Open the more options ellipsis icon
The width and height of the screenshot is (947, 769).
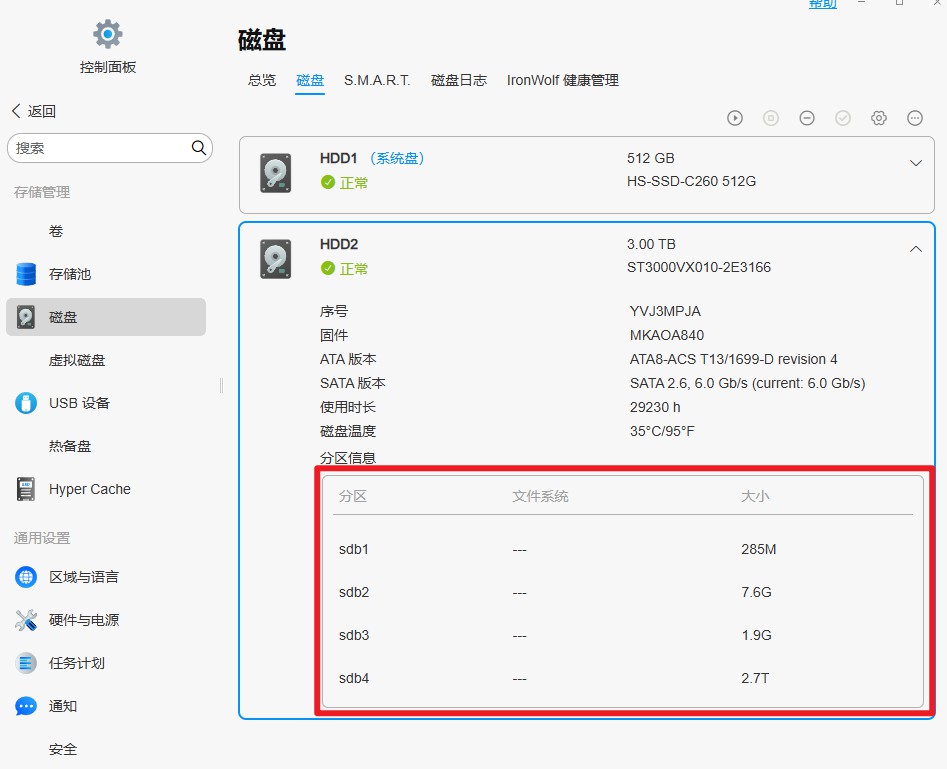tap(915, 118)
